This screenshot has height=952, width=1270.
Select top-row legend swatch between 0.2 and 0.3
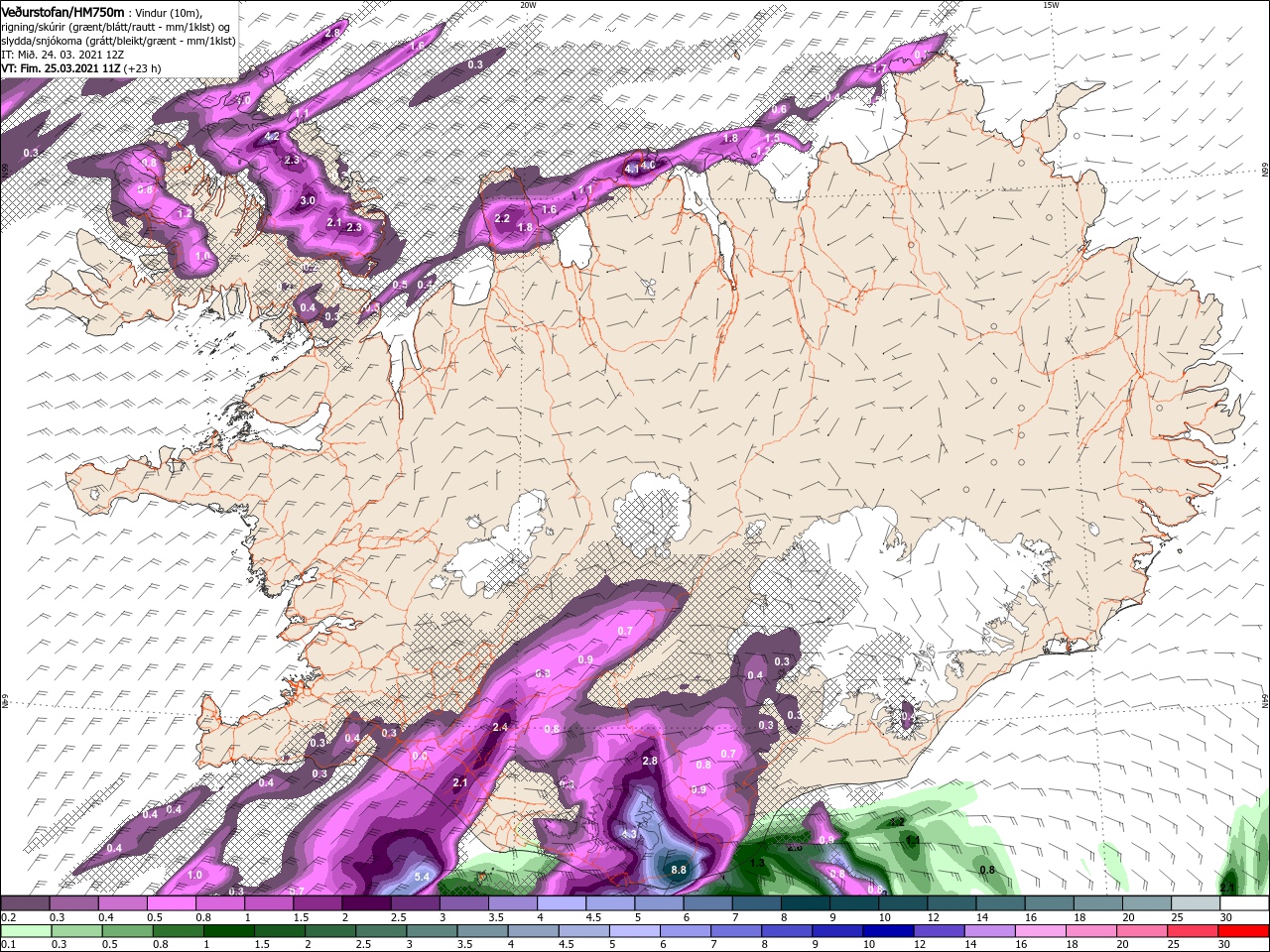pos(25,903)
